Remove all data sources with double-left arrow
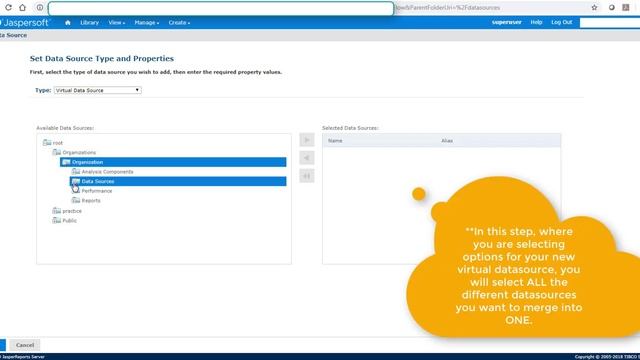The height and width of the screenshot is (360, 640). tap(307, 176)
